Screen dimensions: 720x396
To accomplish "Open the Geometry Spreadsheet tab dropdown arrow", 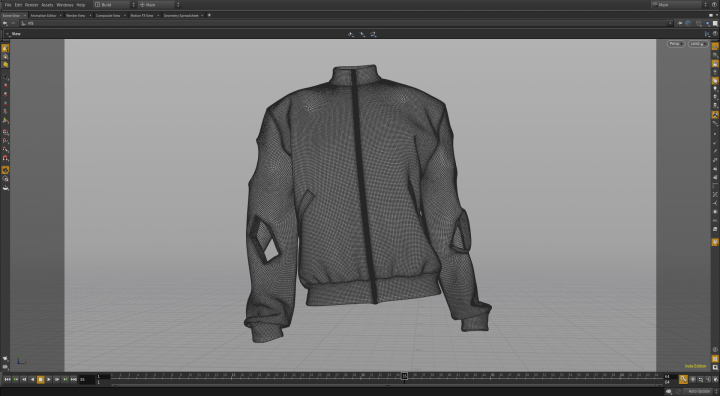I will 203,15.
